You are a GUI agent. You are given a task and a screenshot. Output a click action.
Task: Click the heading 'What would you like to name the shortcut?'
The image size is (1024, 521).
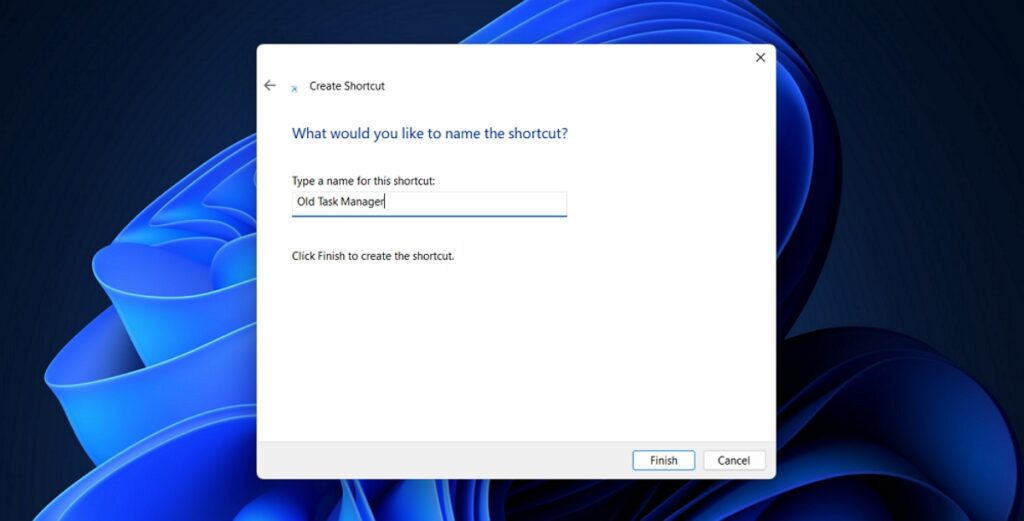coord(430,133)
